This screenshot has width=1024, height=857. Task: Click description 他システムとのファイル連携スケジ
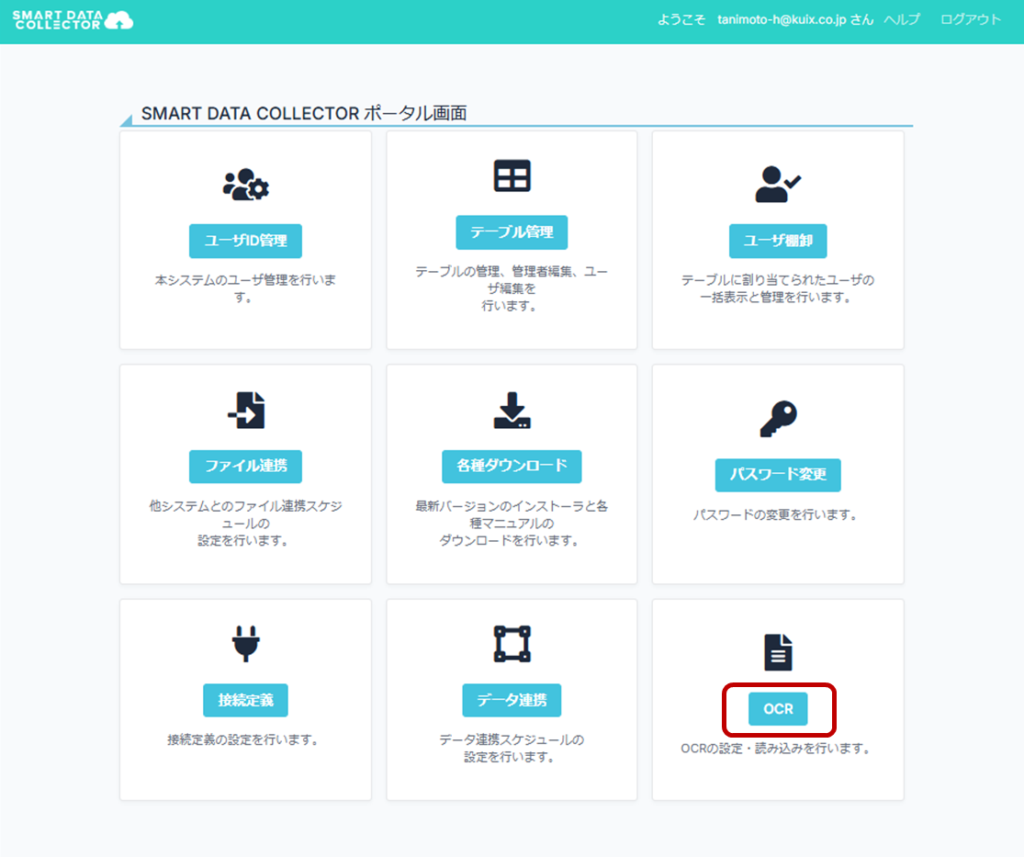tap(246, 506)
